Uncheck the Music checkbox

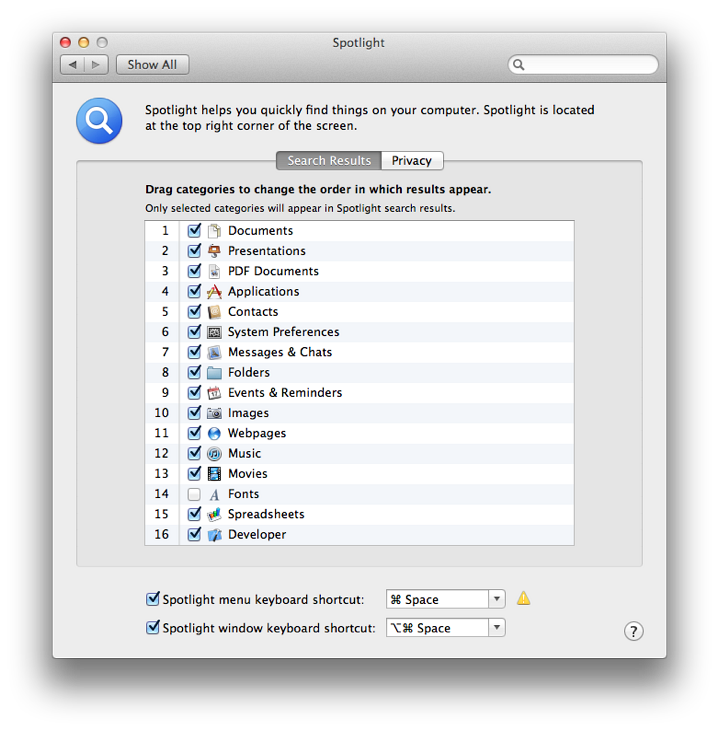point(194,454)
